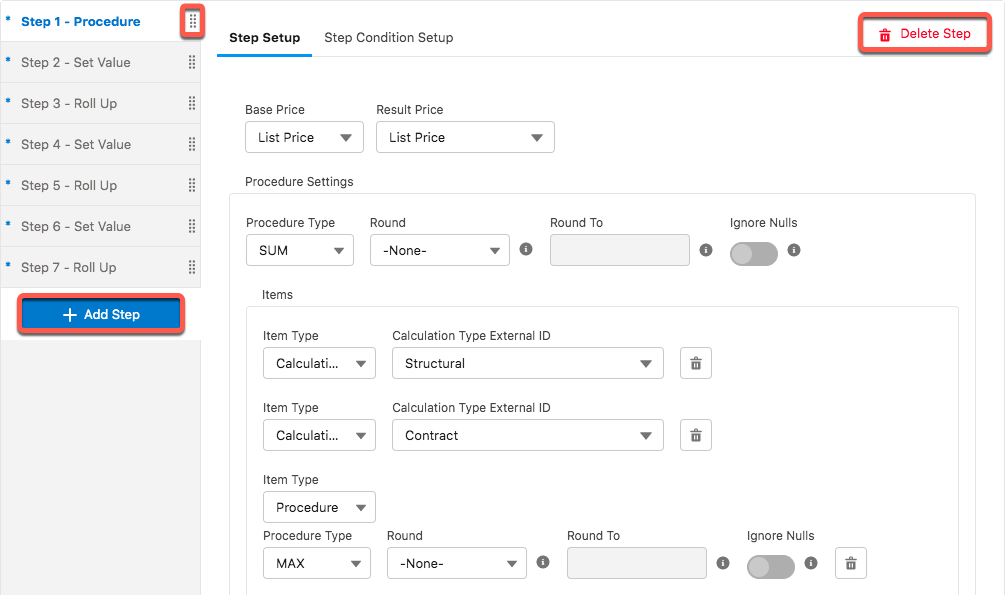The width and height of the screenshot is (1005, 595).
Task: Change Procedure Type from SUM dropdown
Action: [x=299, y=250]
